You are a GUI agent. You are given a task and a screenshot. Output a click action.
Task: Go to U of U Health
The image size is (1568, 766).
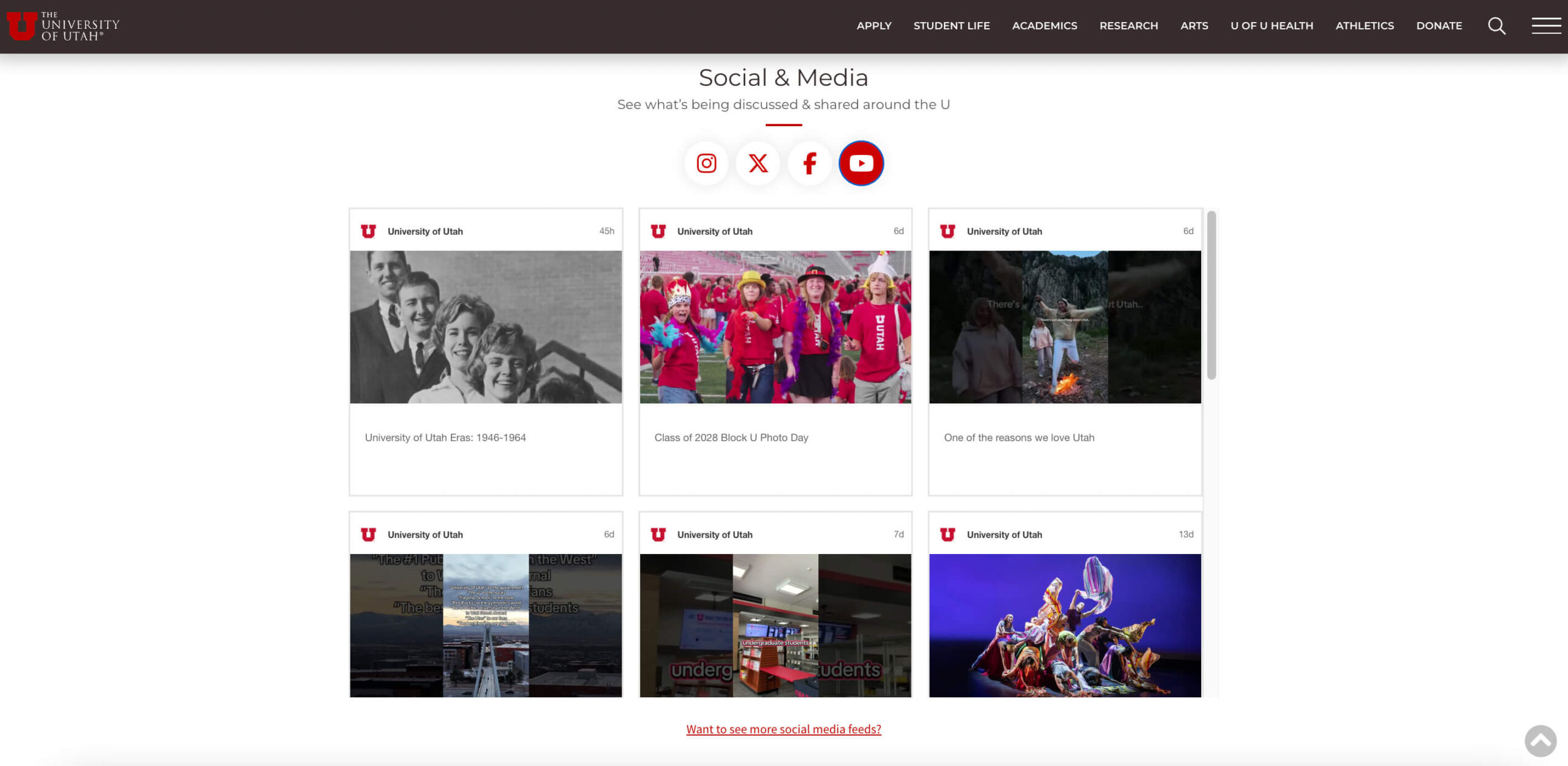[x=1272, y=26]
